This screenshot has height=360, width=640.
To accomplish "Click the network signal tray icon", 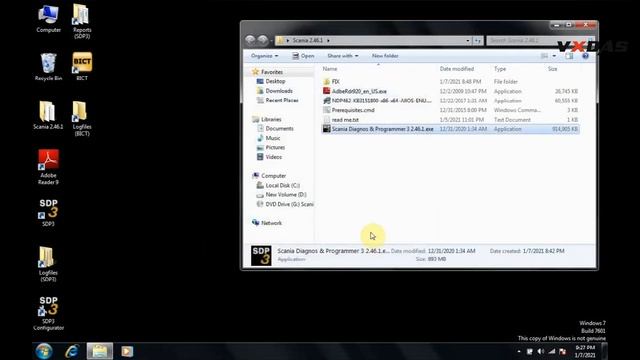I will [x=551, y=351].
